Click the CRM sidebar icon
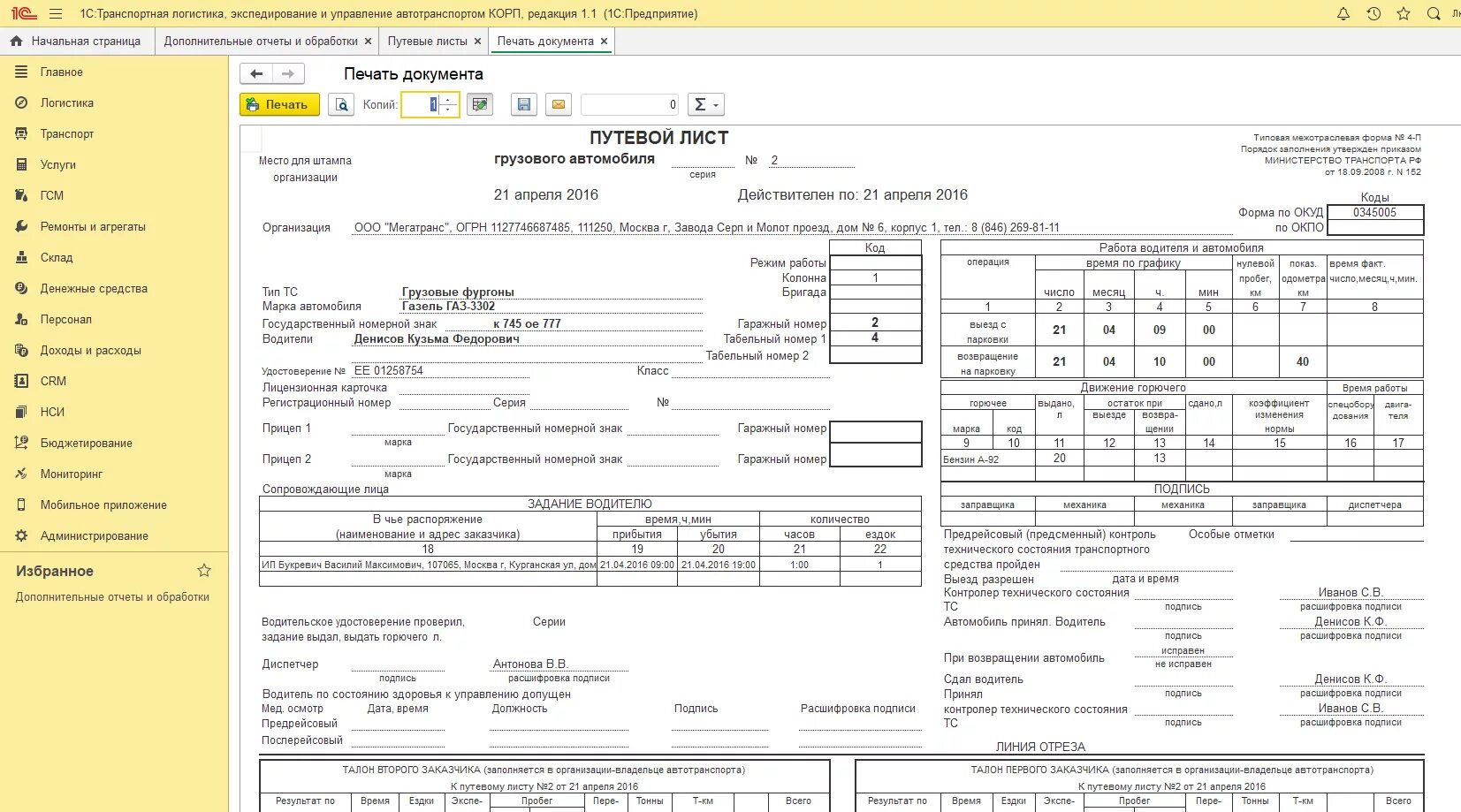 tap(21, 382)
